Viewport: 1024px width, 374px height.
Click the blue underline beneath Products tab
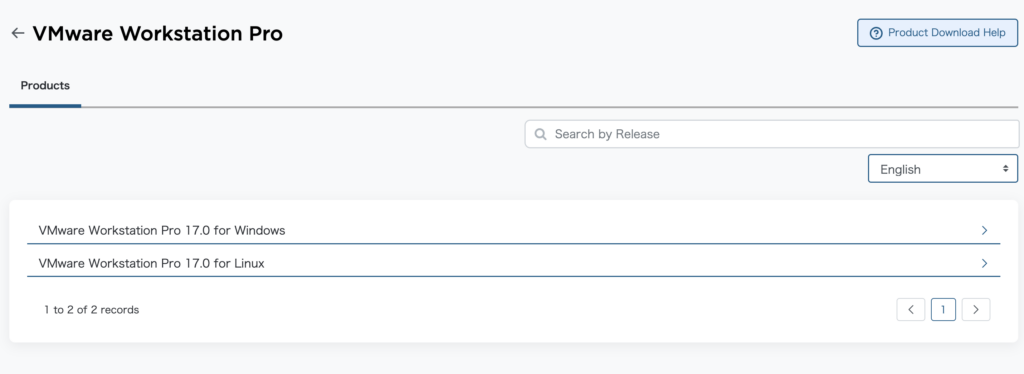[x=45, y=105]
